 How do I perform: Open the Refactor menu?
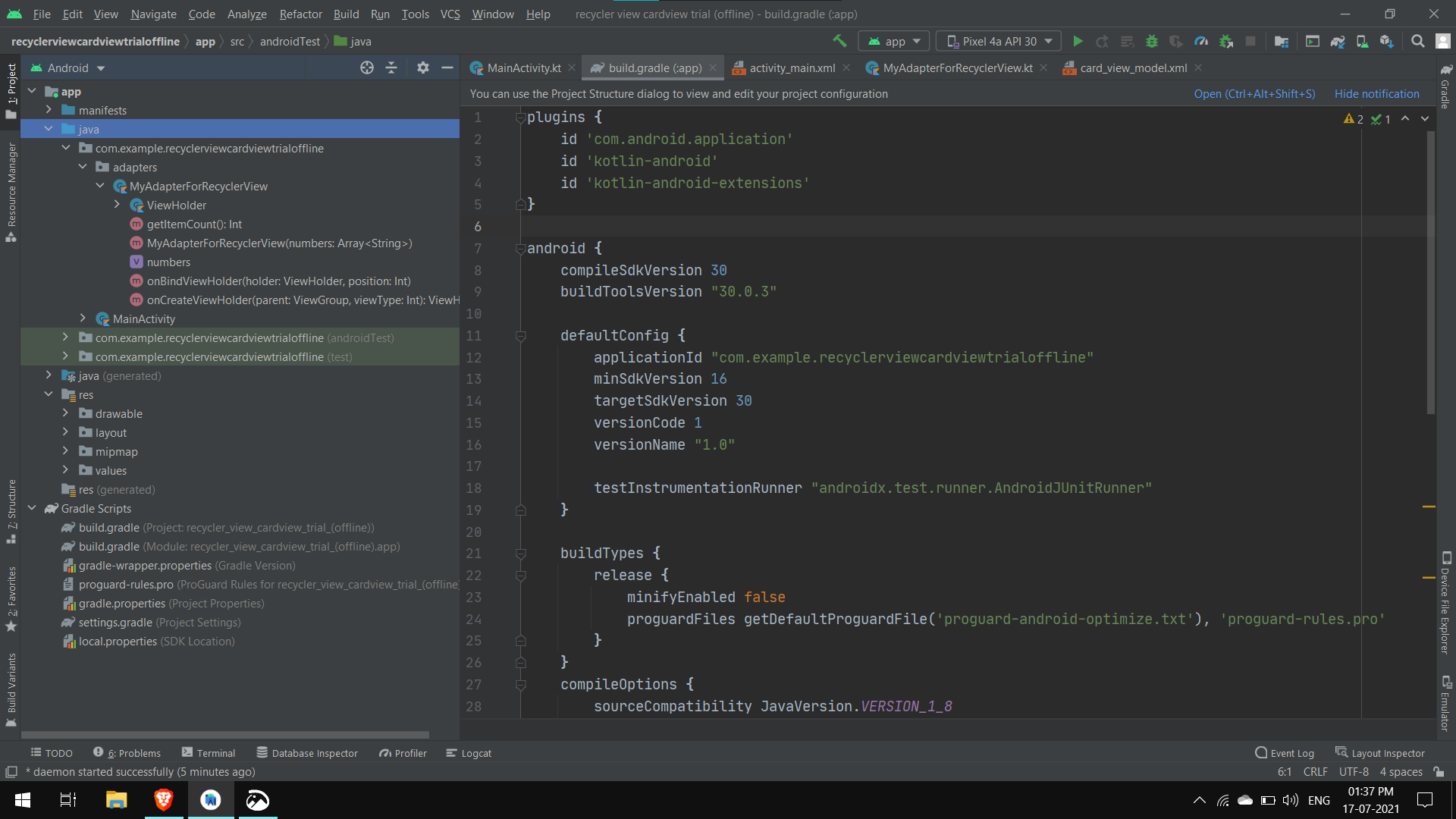300,14
